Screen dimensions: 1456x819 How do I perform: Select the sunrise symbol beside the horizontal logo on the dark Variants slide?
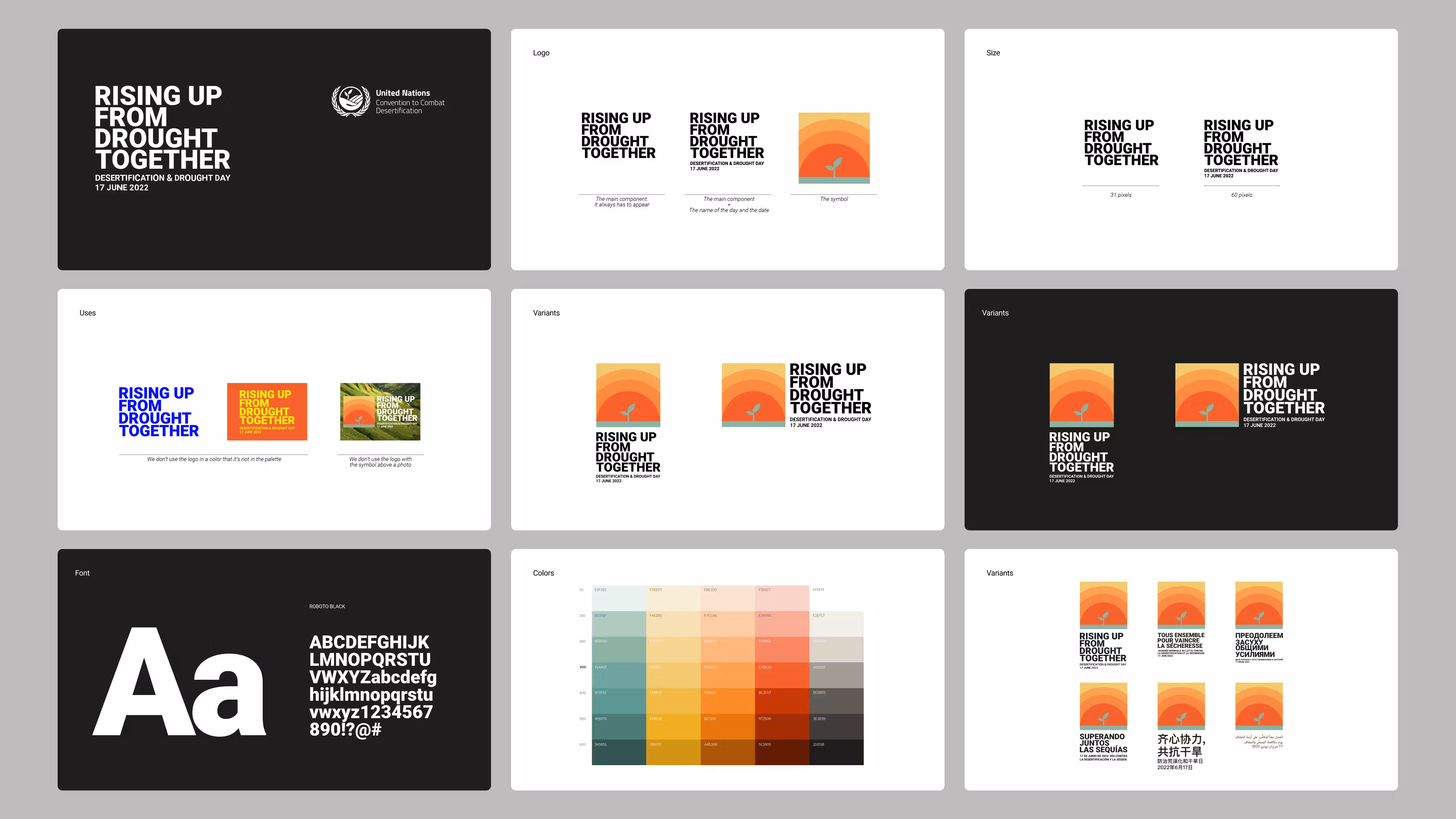[x=1207, y=395]
